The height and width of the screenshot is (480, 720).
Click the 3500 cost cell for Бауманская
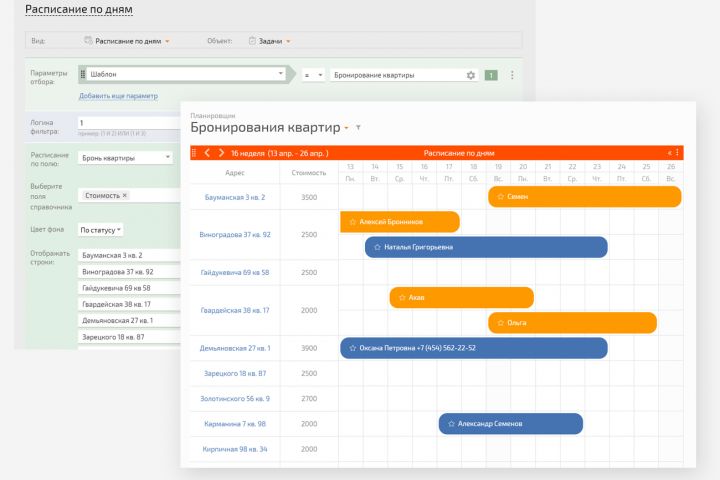309,197
